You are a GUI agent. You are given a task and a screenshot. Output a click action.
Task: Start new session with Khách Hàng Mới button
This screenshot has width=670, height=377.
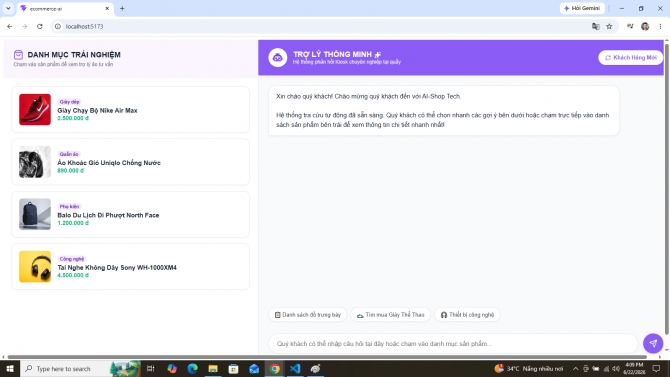pyautogui.click(x=630, y=58)
